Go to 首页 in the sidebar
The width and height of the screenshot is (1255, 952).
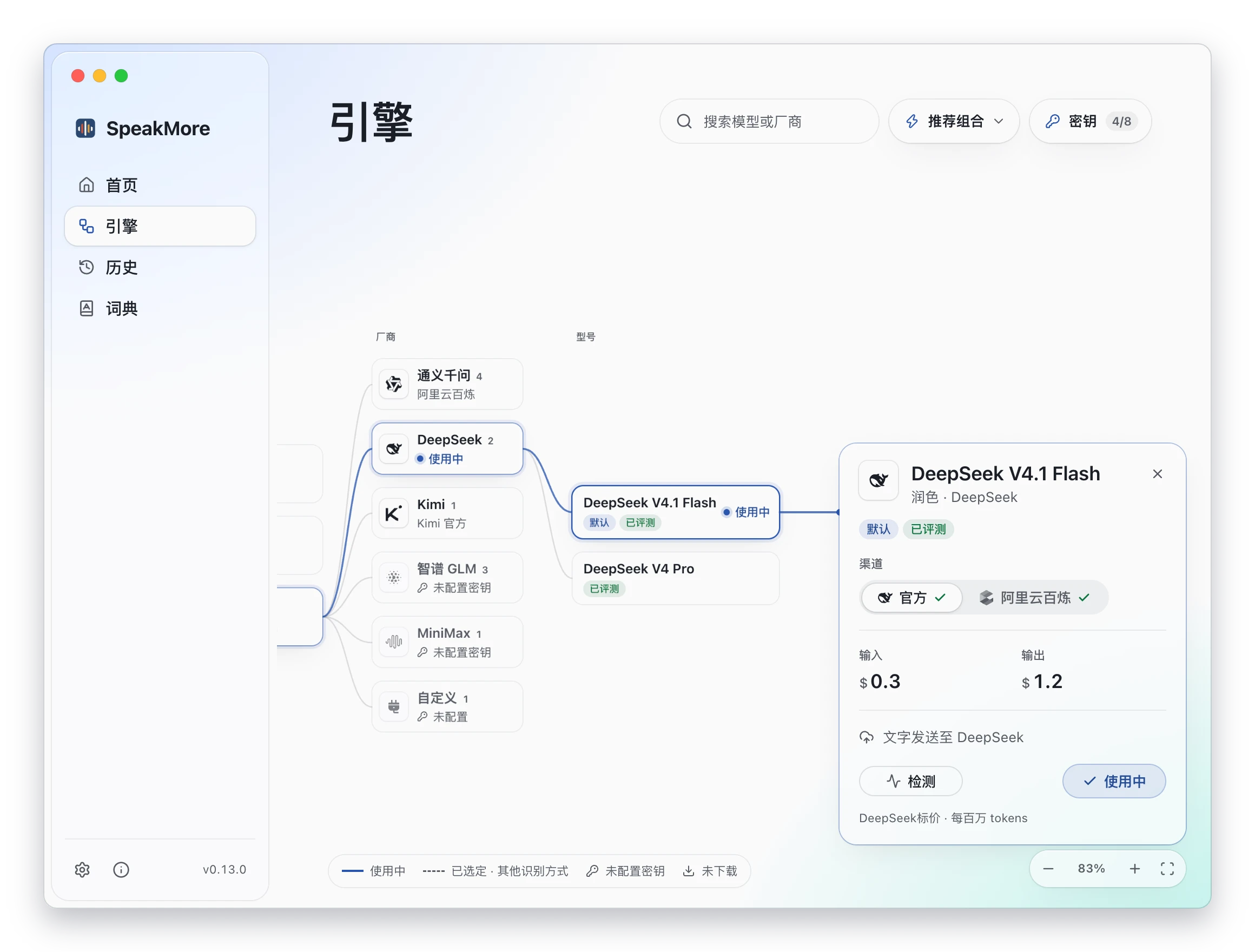click(160, 185)
